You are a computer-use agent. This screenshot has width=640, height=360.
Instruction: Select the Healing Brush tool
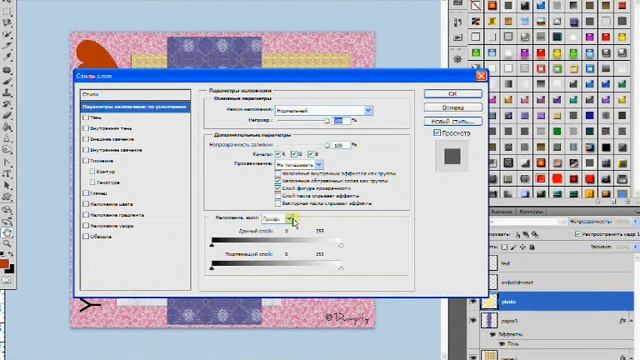coord(7,71)
